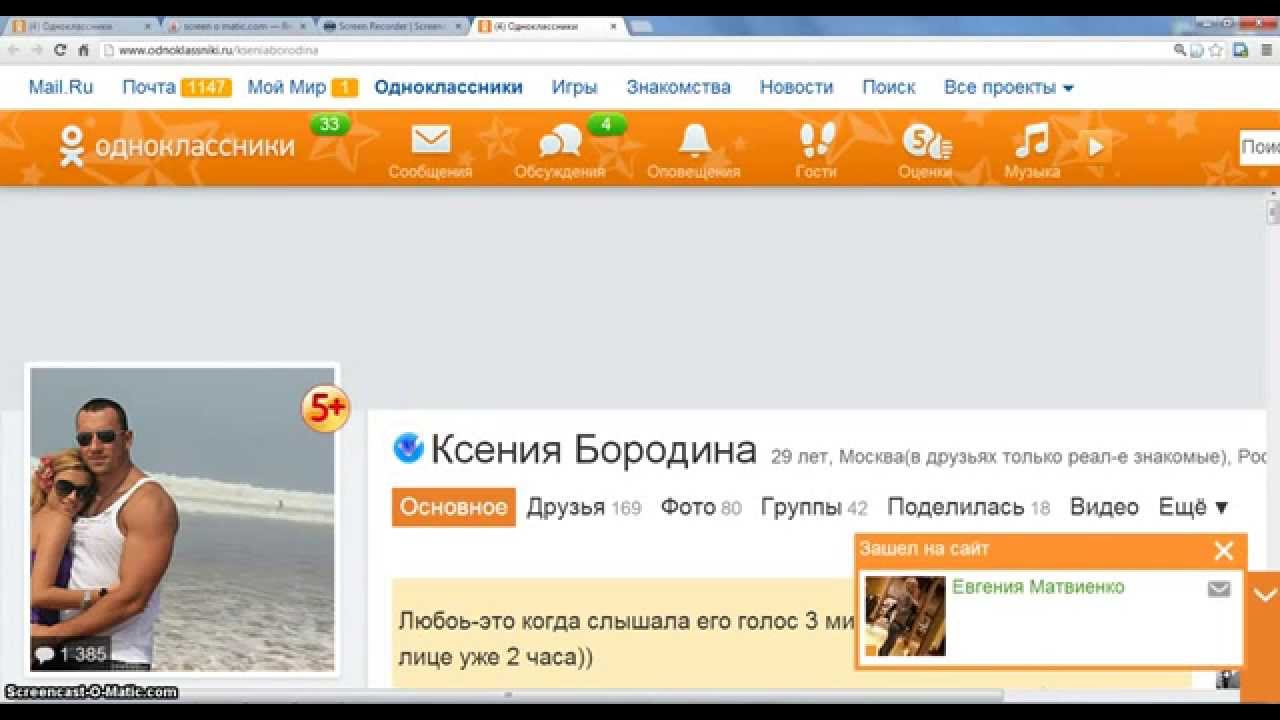Viewport: 1280px width, 720px height.
Task: Open the Группы 42 tab
Action: click(814, 507)
